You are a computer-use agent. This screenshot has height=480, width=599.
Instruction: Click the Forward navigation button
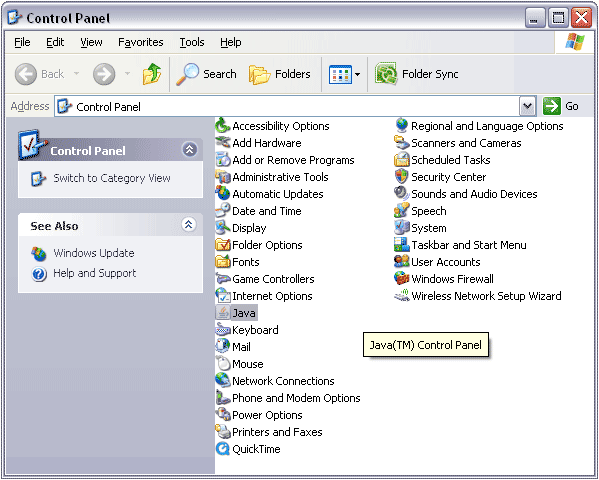pyautogui.click(x=104, y=74)
